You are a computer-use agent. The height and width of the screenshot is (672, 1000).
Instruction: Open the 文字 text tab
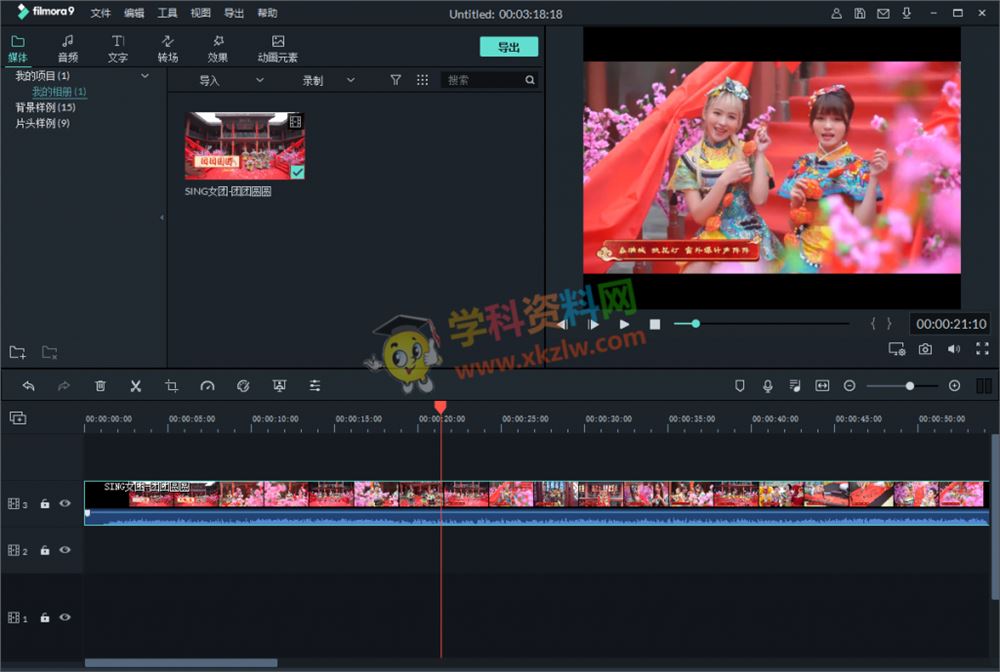pyautogui.click(x=117, y=48)
